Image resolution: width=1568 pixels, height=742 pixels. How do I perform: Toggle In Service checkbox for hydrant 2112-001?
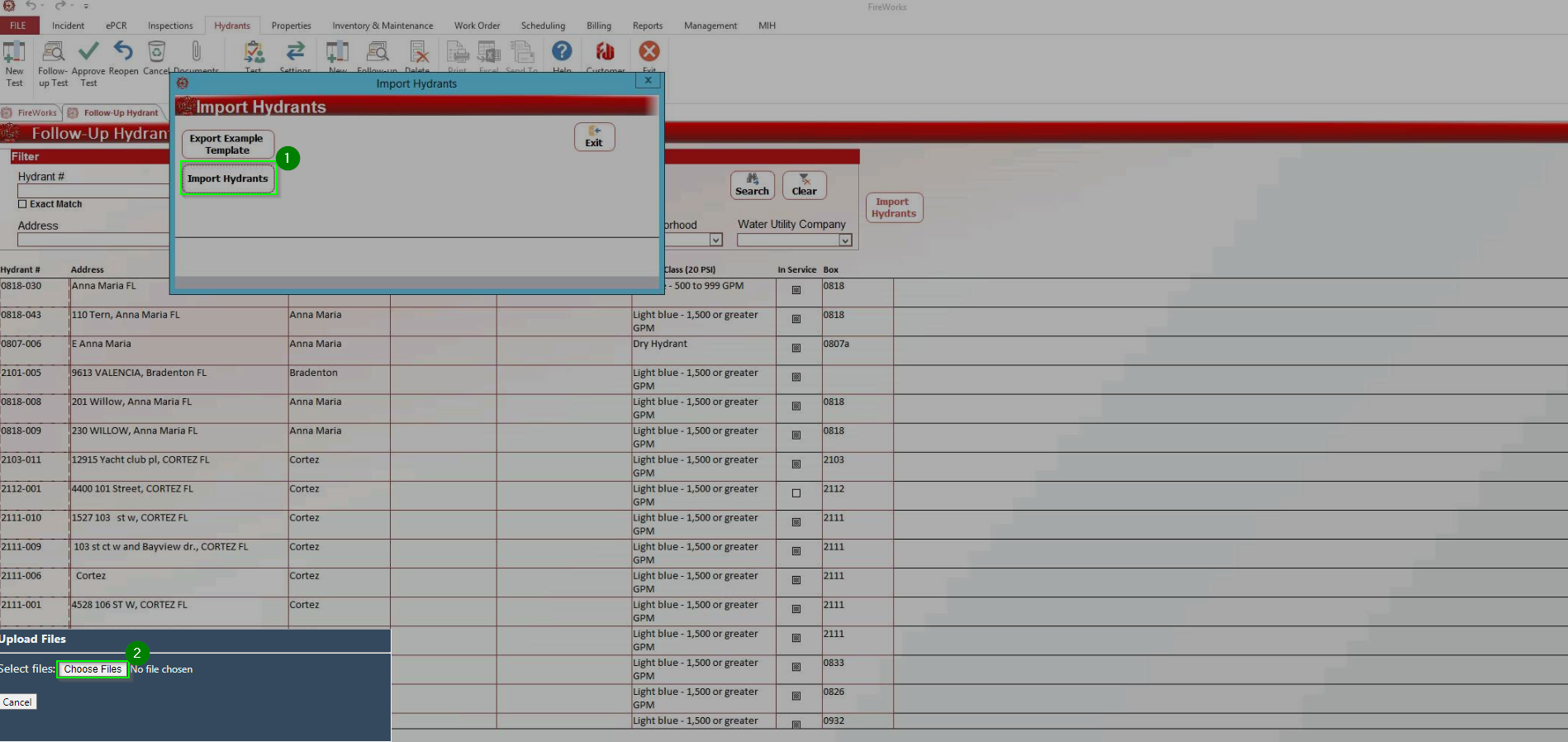pyautogui.click(x=796, y=493)
